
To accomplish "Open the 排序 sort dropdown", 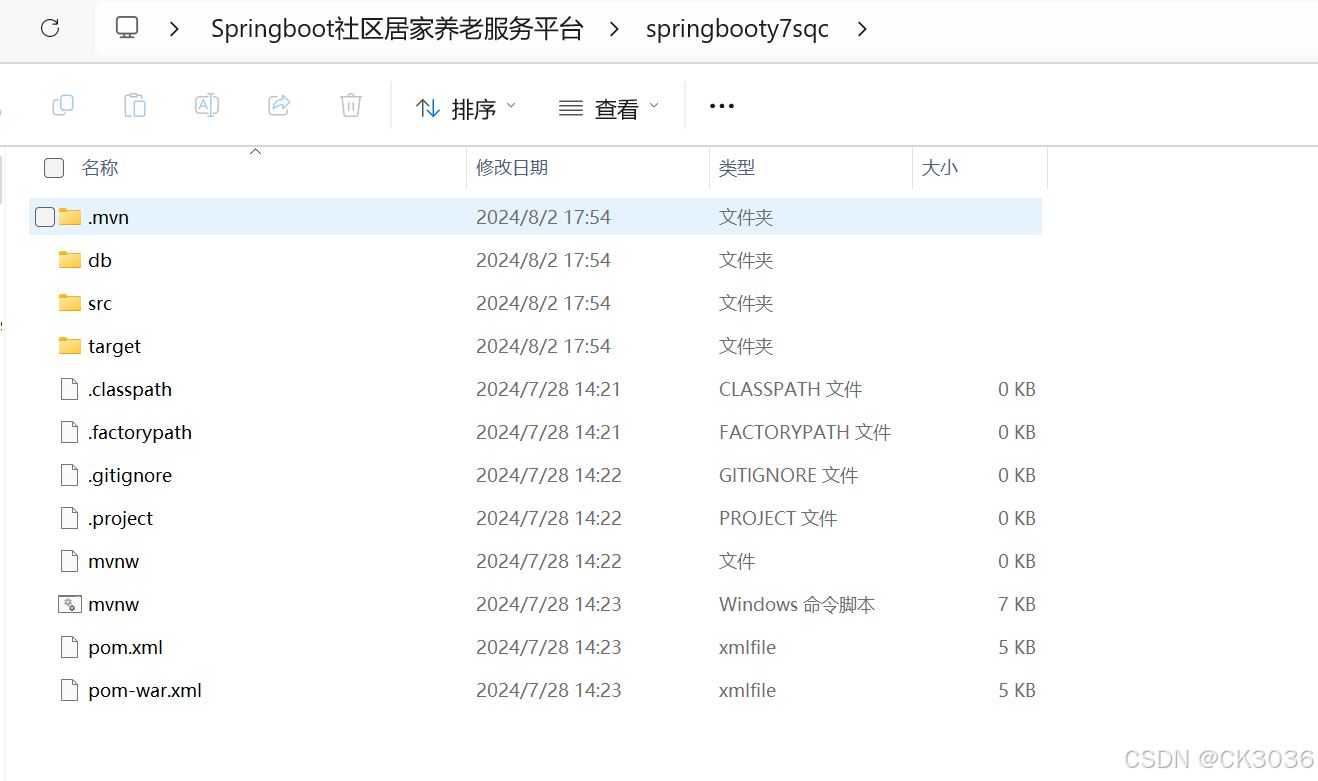I will (467, 107).
